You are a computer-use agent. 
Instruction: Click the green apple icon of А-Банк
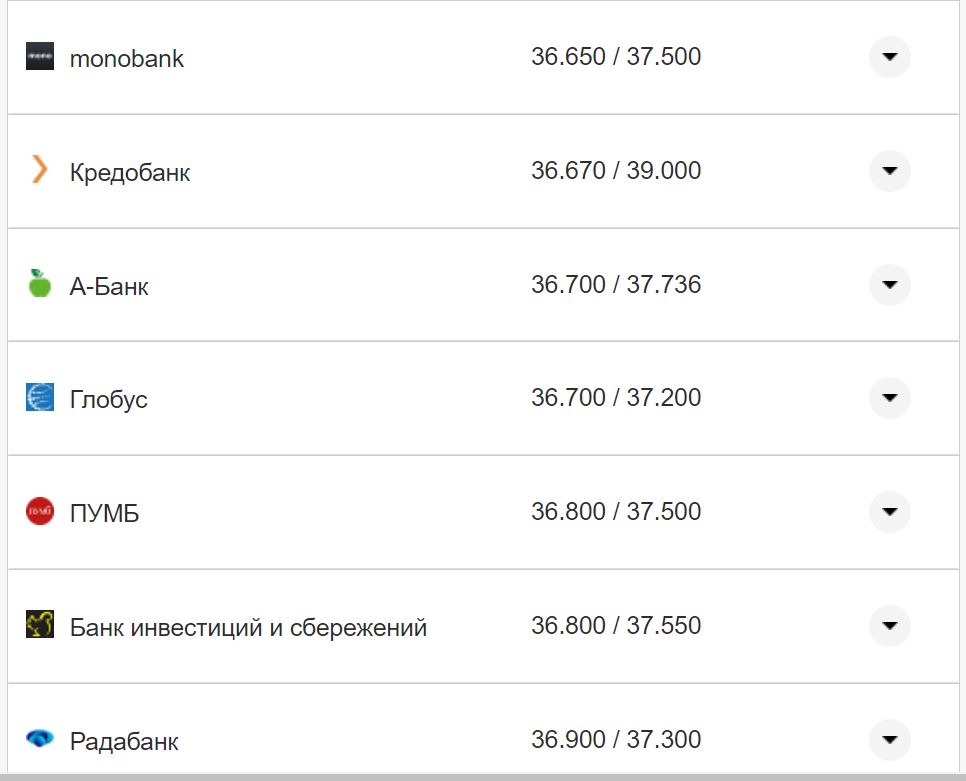38,284
